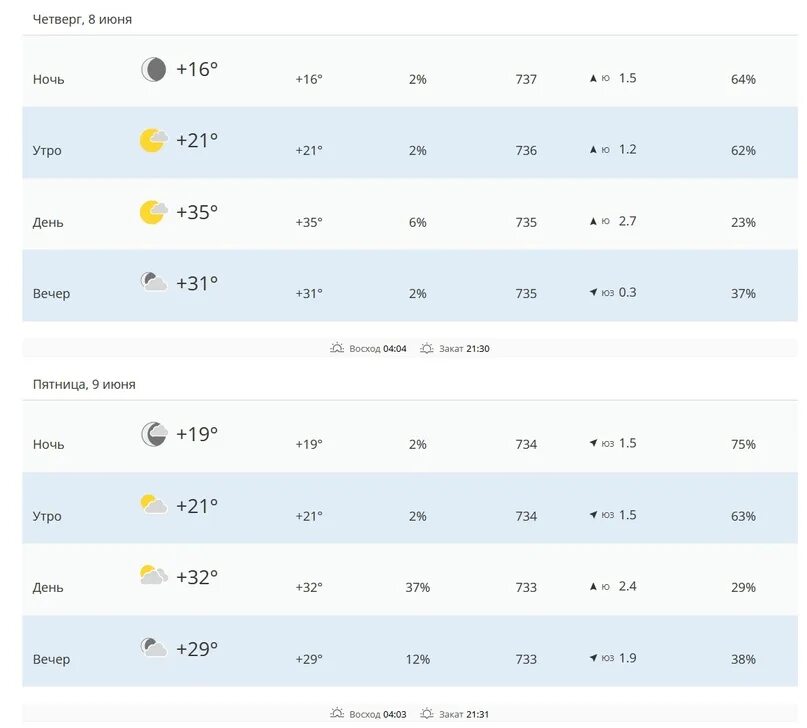Click 37% precipitation value on Friday
The width and height of the screenshot is (807, 728).
pyautogui.click(x=417, y=587)
